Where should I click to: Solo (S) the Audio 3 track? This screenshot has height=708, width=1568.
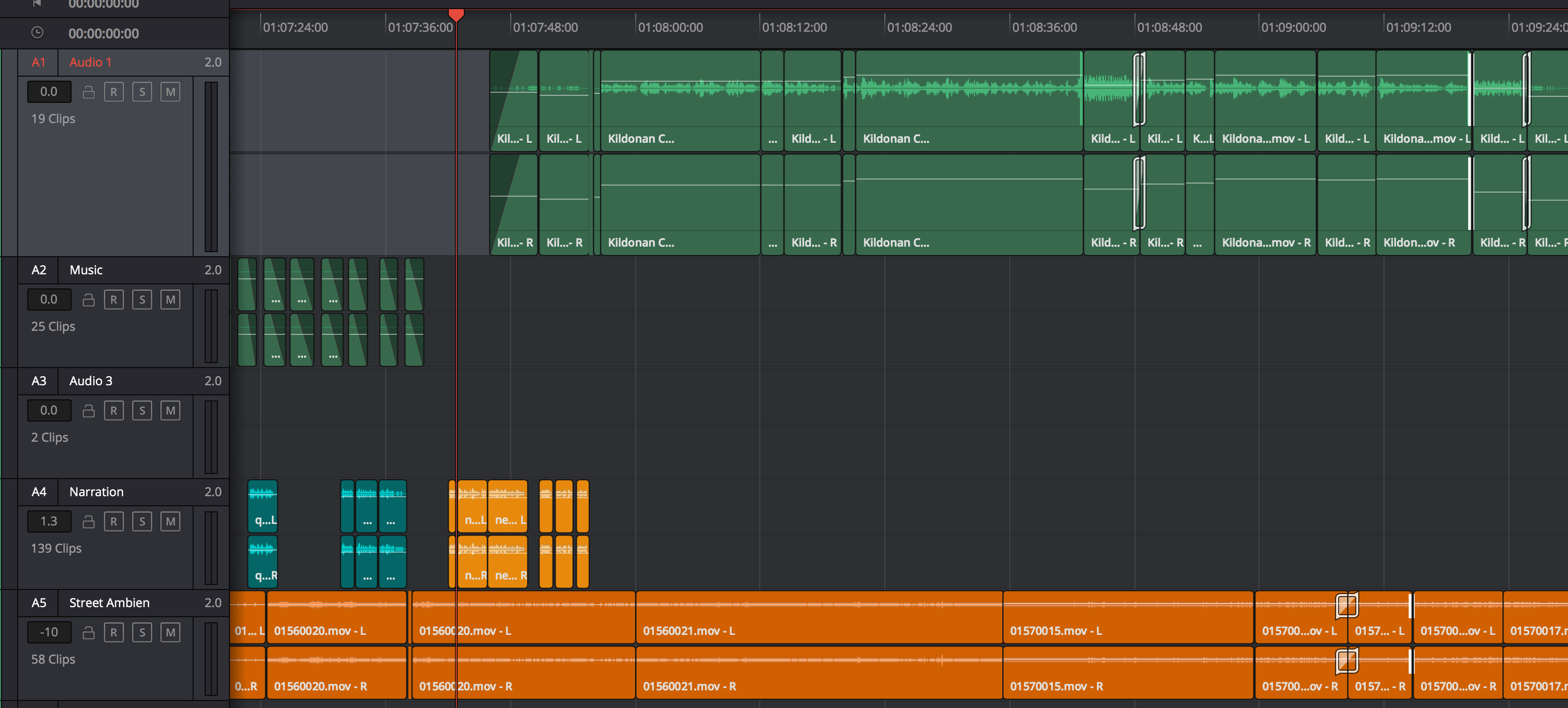(142, 411)
